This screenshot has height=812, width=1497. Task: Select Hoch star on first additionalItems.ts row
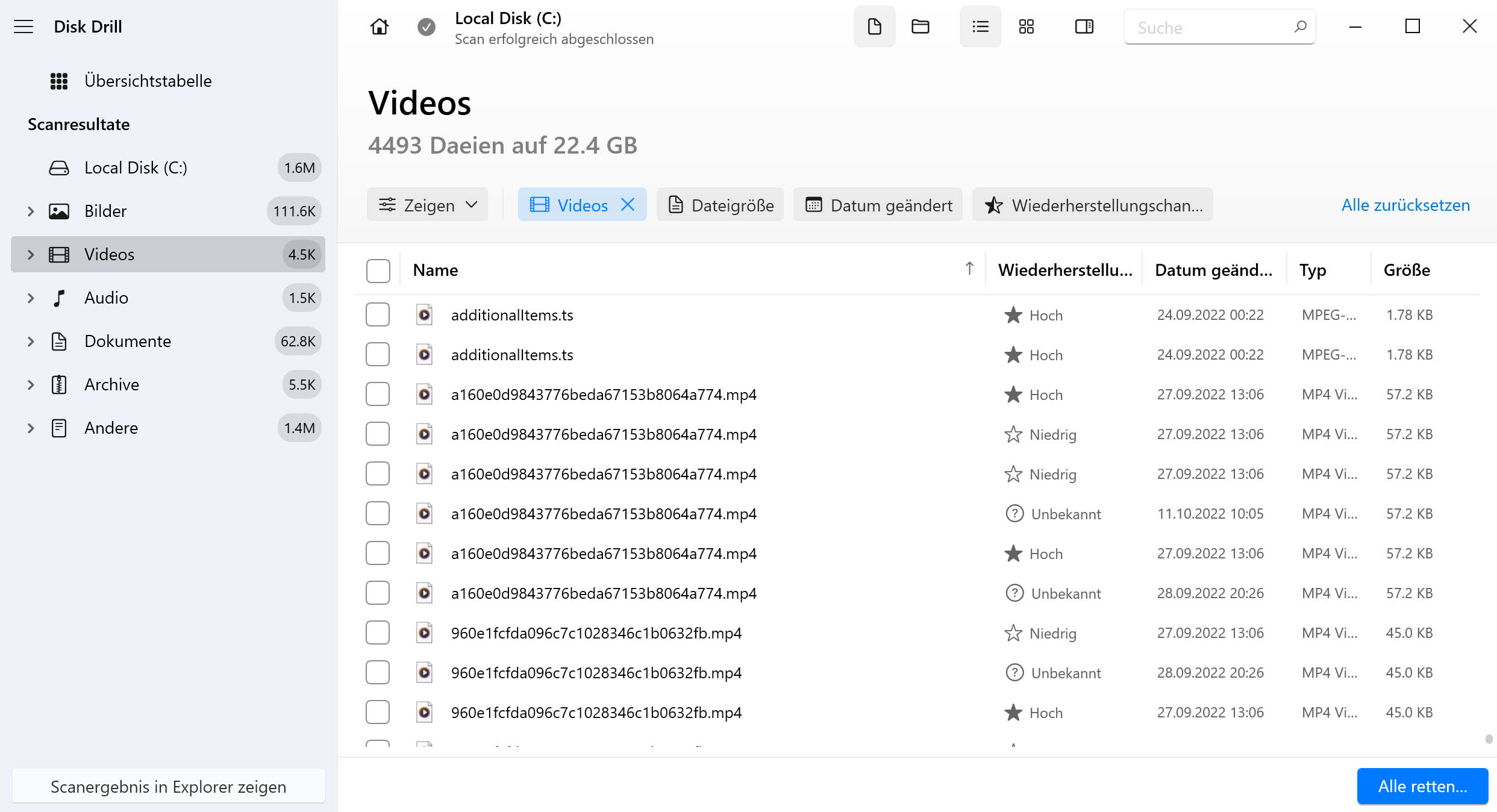(1013, 315)
